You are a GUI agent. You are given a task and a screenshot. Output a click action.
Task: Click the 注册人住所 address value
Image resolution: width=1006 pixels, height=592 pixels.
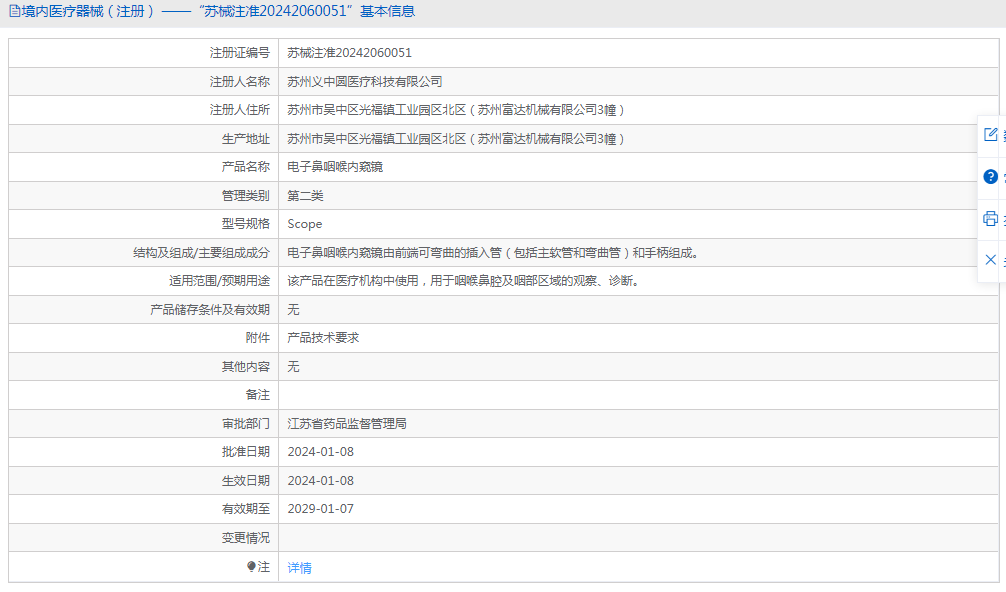point(456,110)
